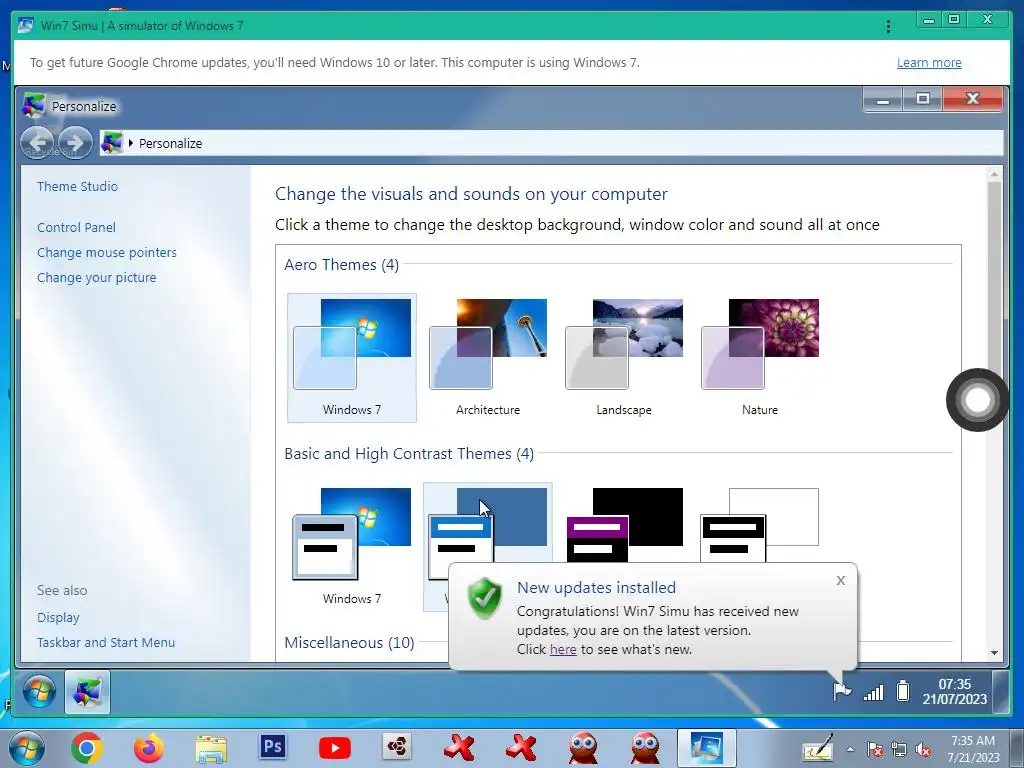Click the scrollbar down arrow in themes list
The height and width of the screenshot is (768, 1024).
click(994, 652)
